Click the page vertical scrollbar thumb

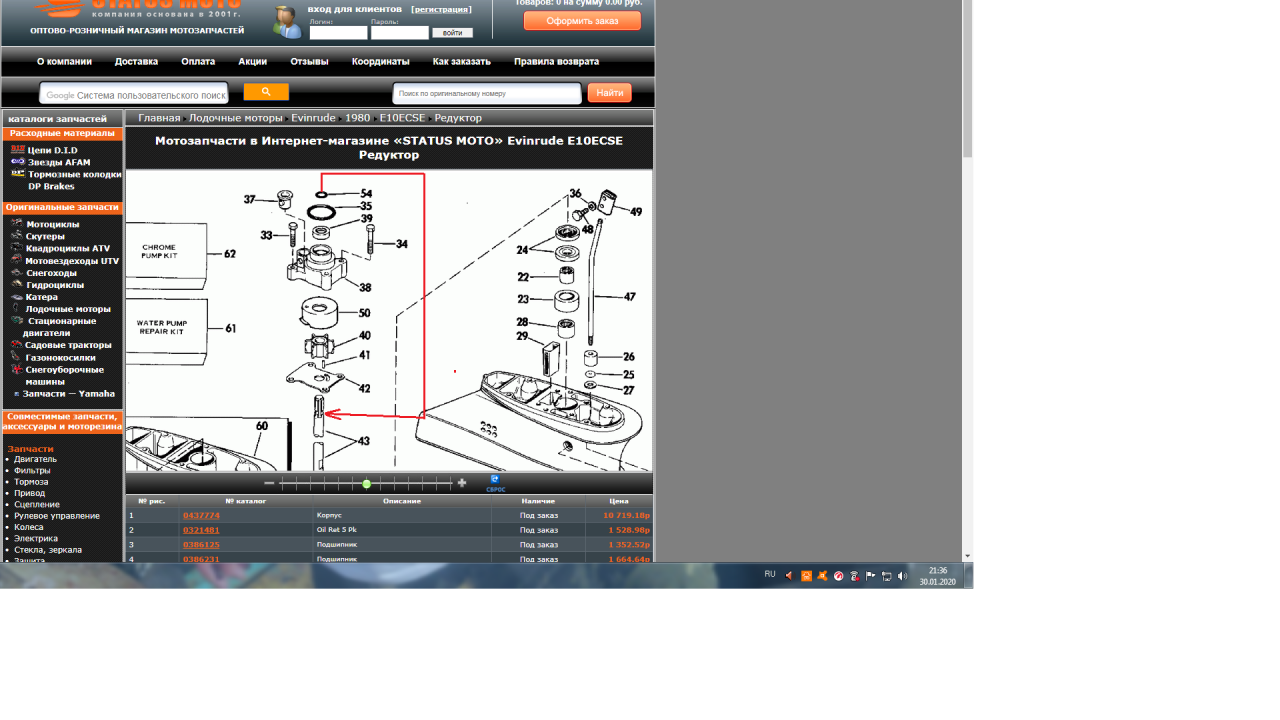[x=968, y=78]
